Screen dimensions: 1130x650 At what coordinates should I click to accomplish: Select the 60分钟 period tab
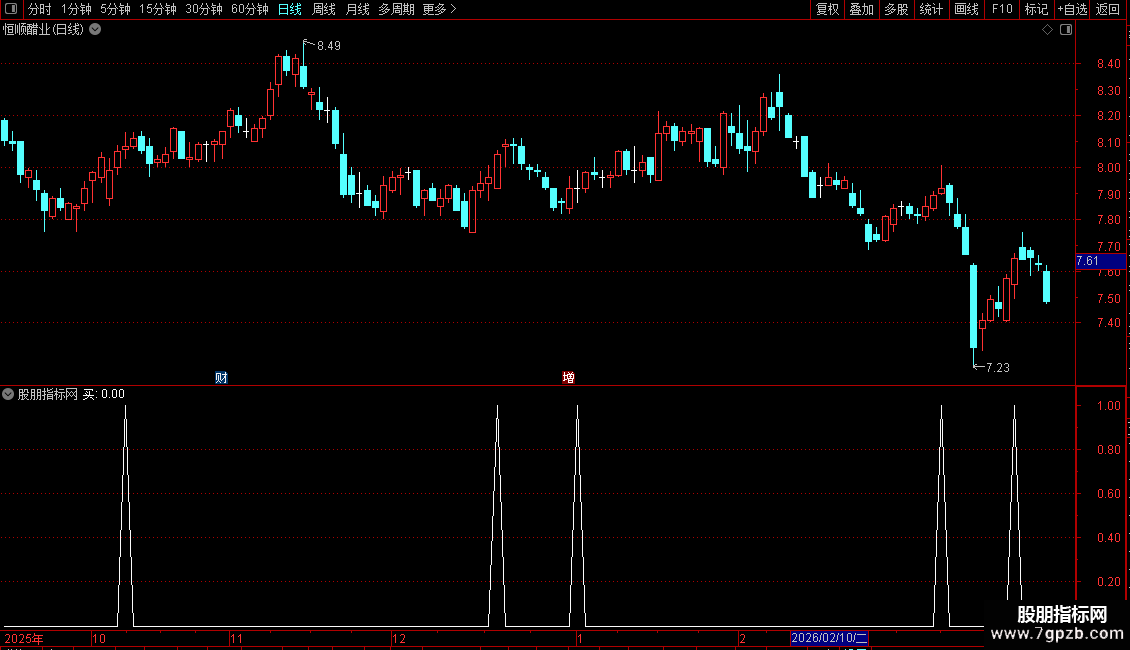pyautogui.click(x=249, y=9)
